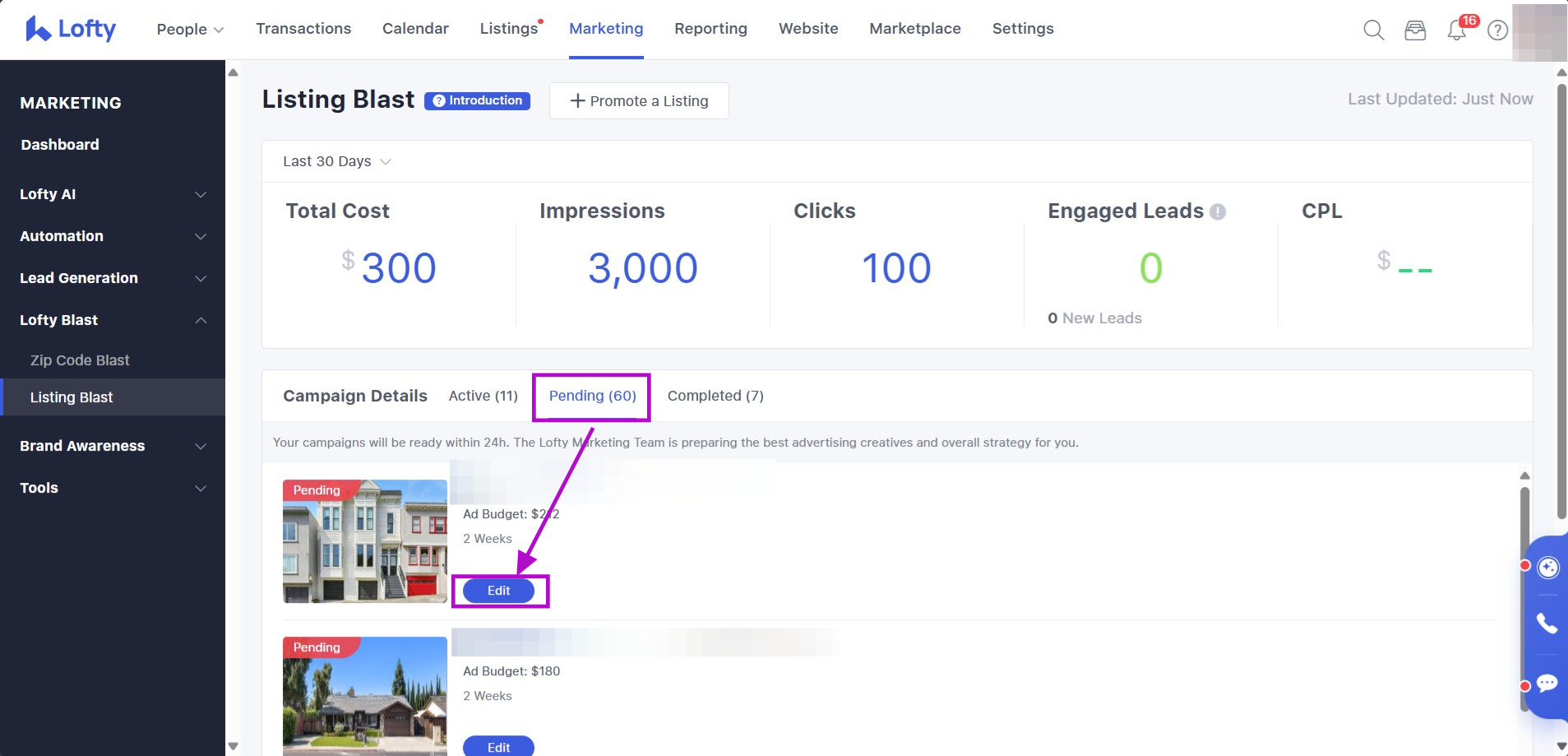Click the Lofty logo in header
The height and width of the screenshot is (756, 1568).
coord(71,29)
